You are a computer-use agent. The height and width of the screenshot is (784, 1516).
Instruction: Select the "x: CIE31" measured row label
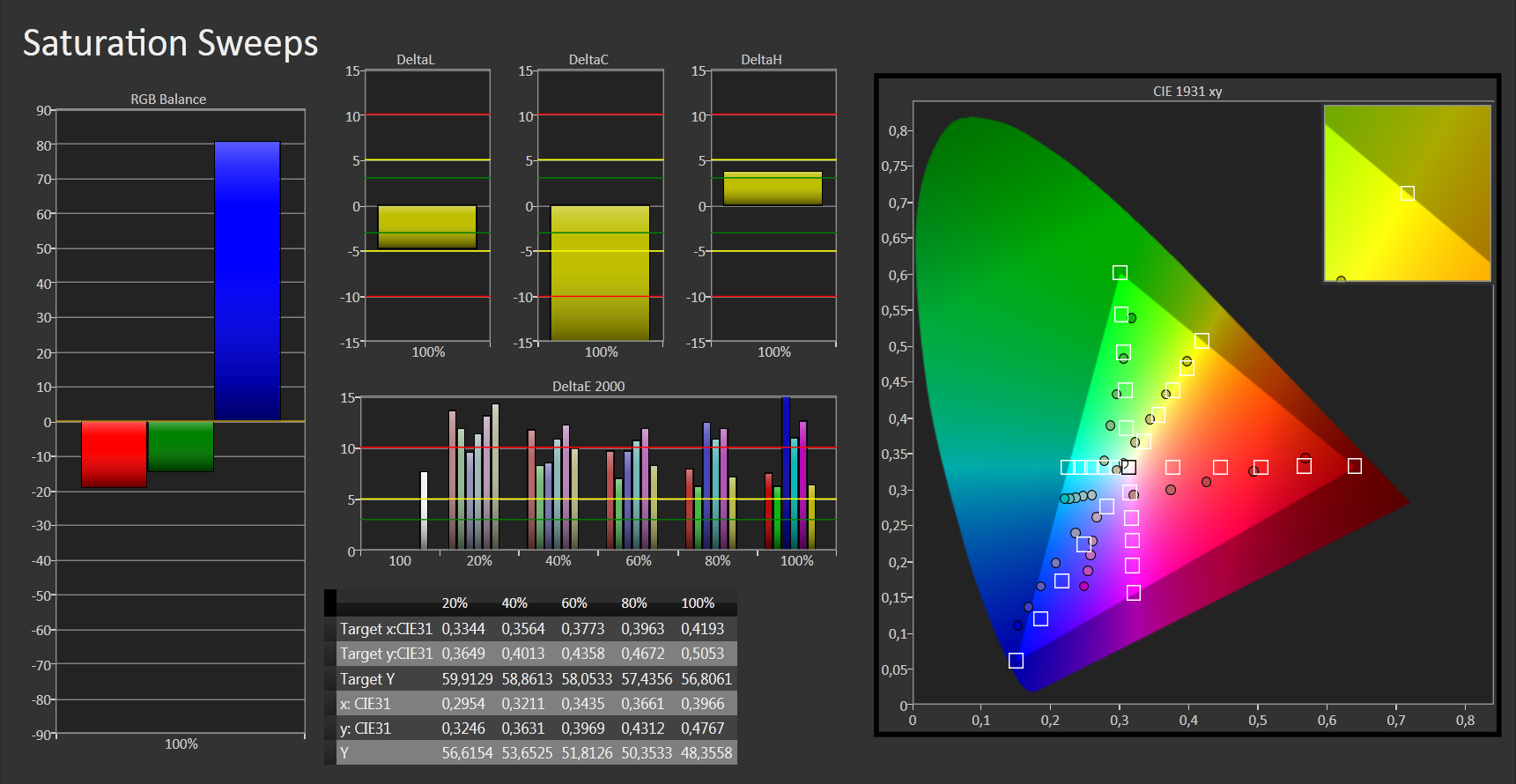(366, 704)
